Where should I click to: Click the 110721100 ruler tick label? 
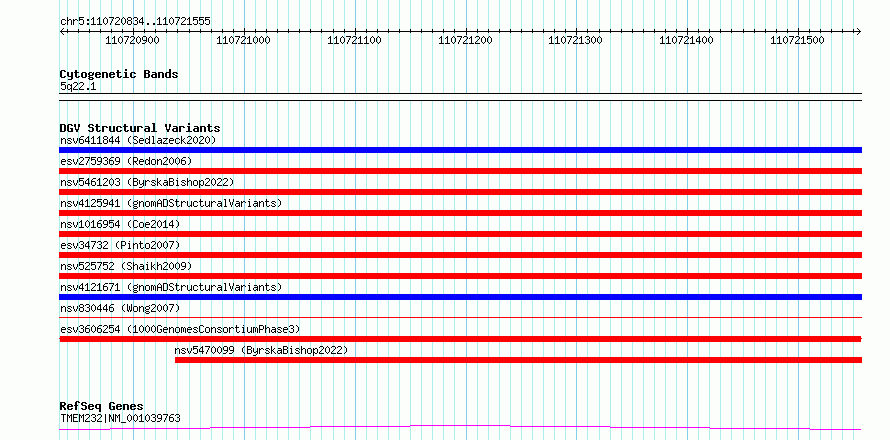pos(354,40)
